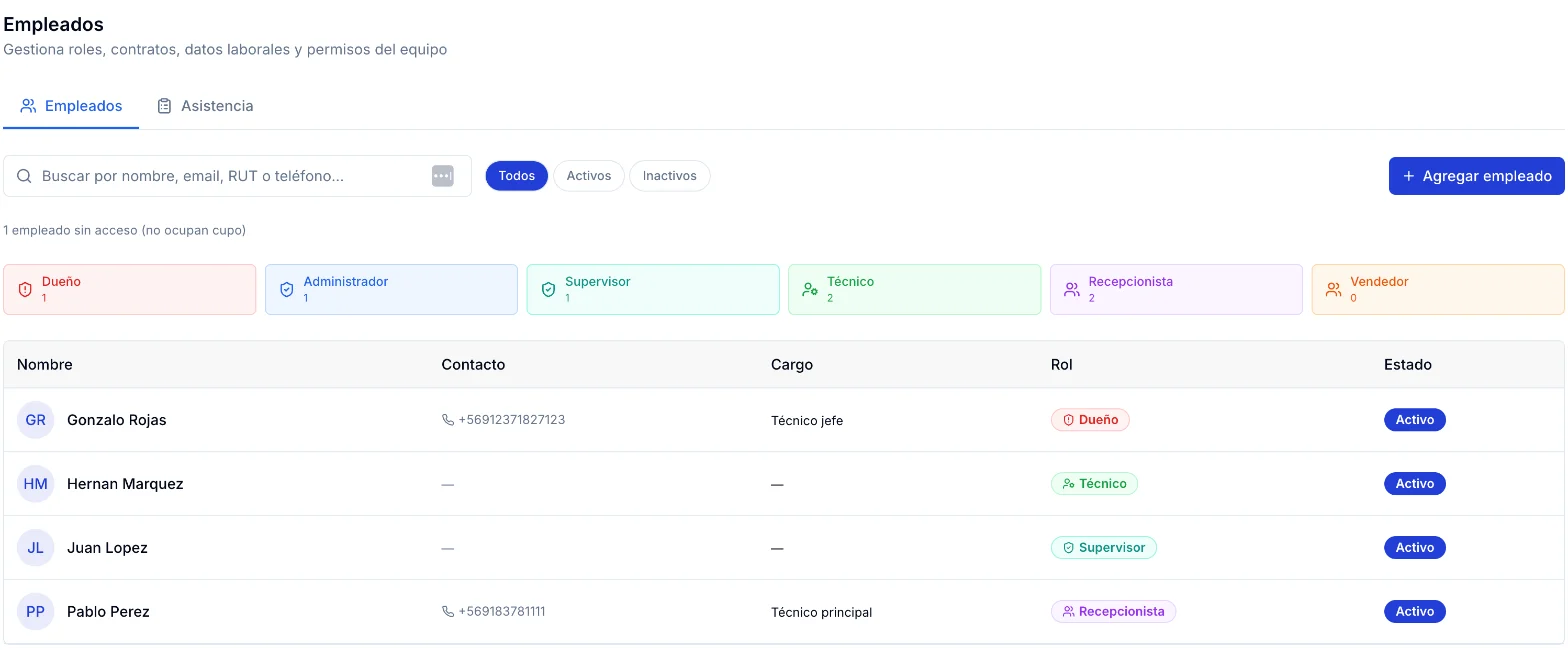Viewport: 1568px width, 650px height.
Task: Click the Nombre column header
Action: (x=45, y=365)
